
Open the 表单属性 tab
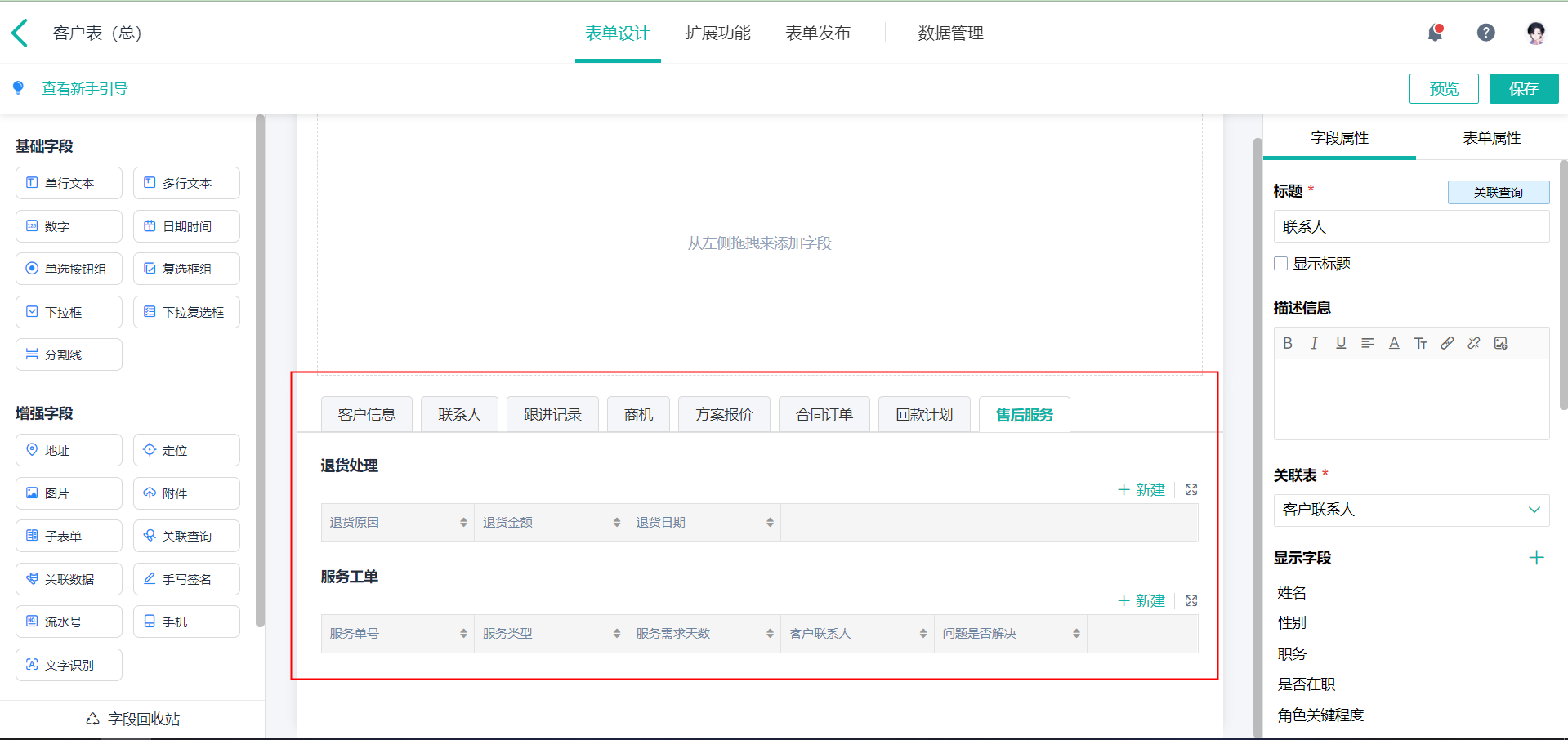tap(1491, 138)
